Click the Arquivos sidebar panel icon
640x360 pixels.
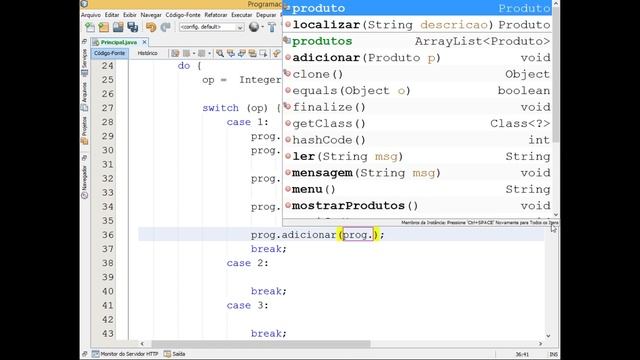coord(84,107)
